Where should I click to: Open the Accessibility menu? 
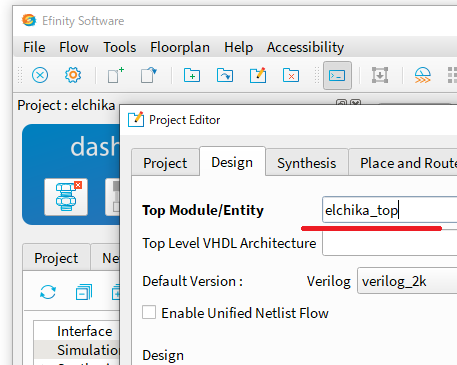click(305, 47)
